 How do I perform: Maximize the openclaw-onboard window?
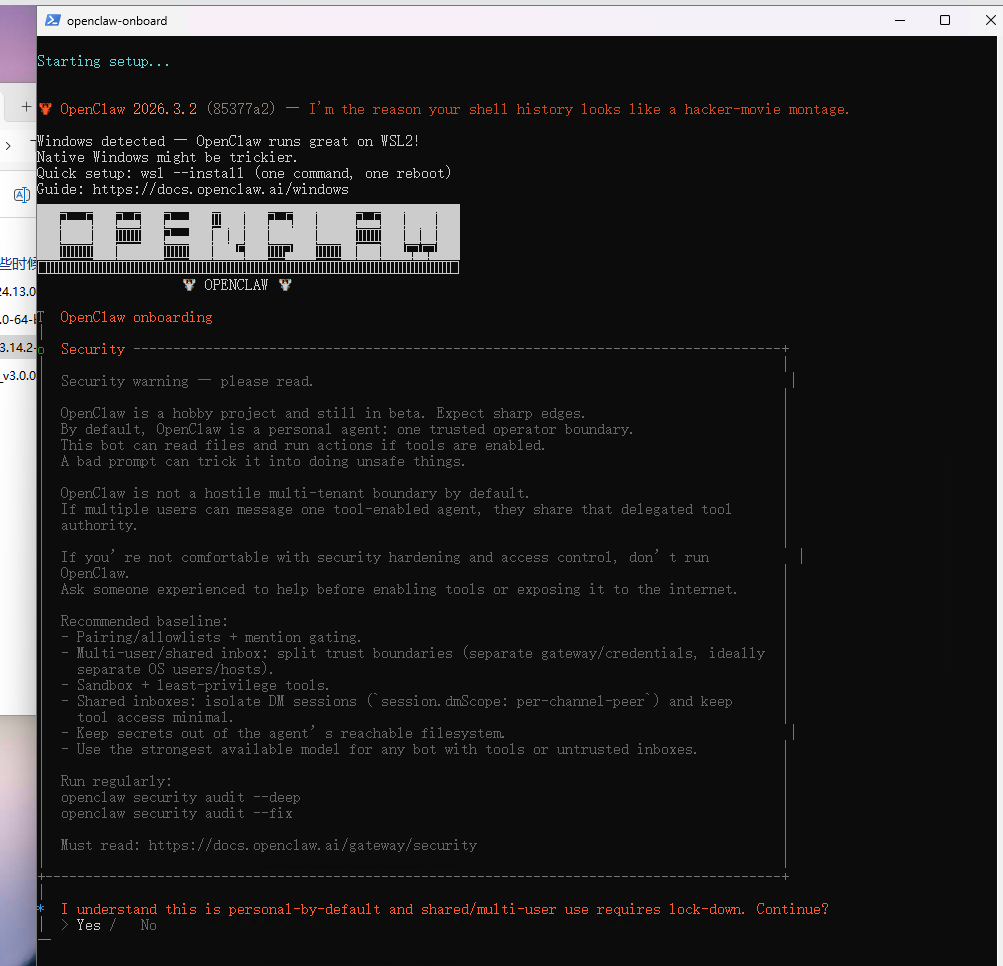pyautogui.click(x=944, y=20)
